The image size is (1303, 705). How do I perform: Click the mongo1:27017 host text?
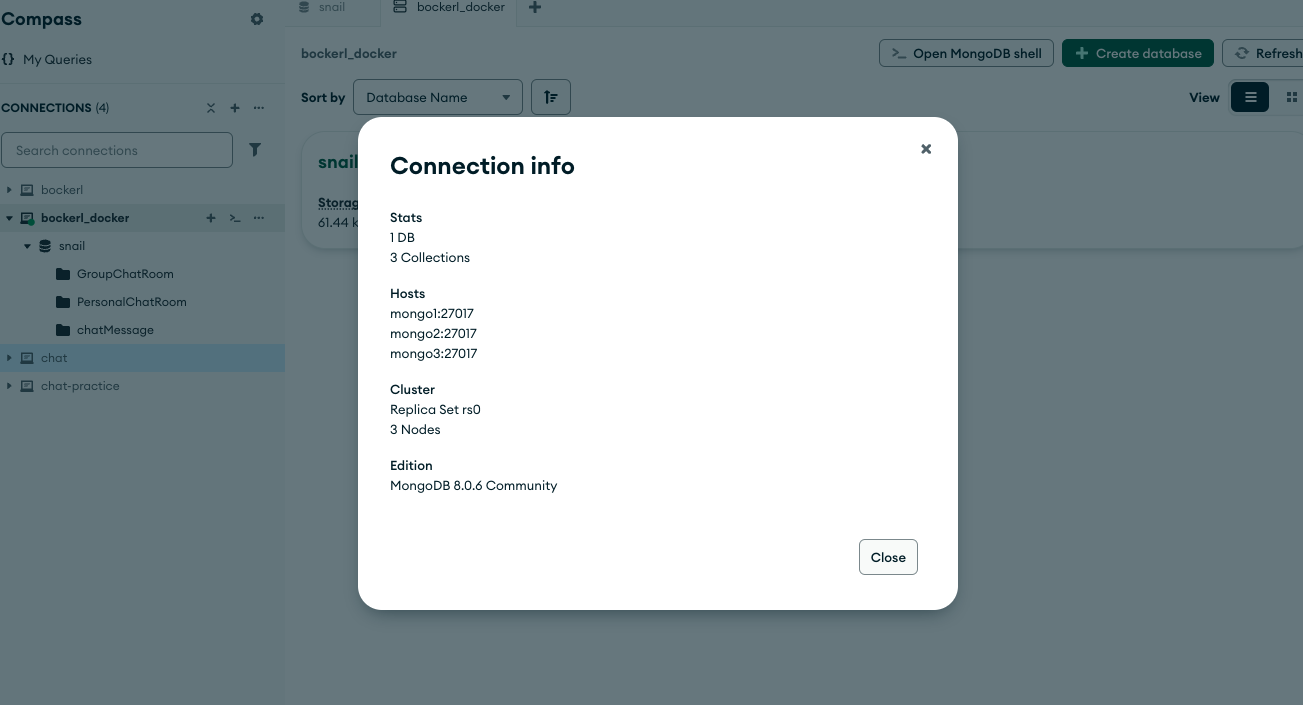click(x=432, y=314)
